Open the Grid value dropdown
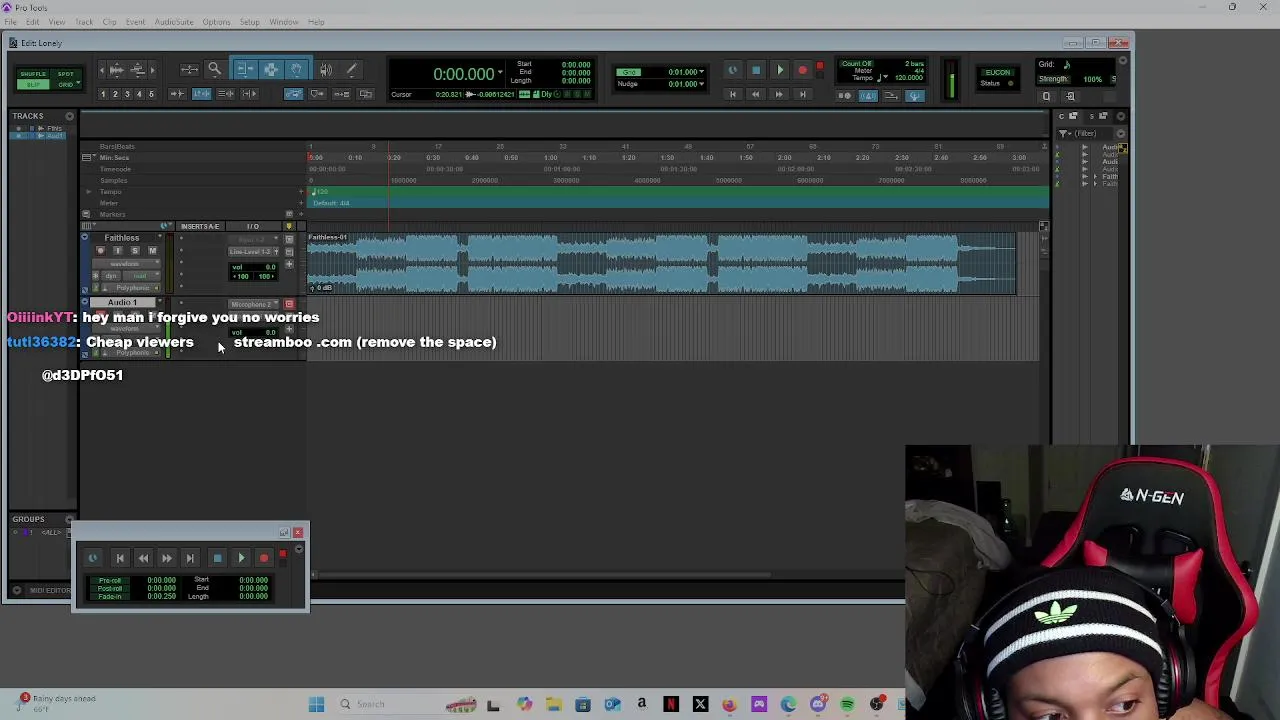 701,72
